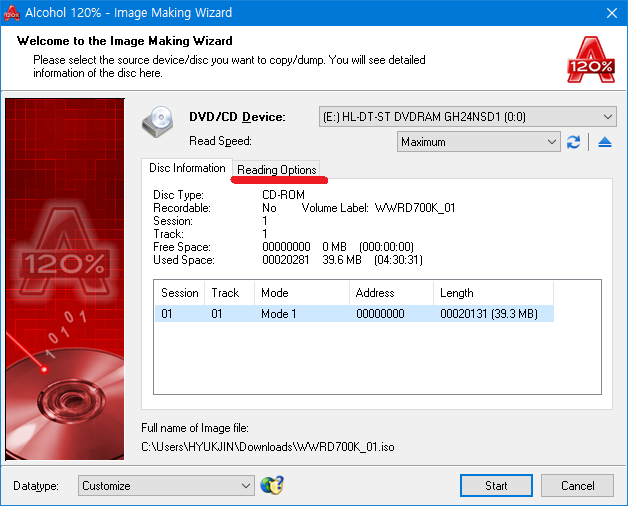The height and width of the screenshot is (506, 628).
Task: Click the DVD/CD drive icon
Action: click(158, 122)
